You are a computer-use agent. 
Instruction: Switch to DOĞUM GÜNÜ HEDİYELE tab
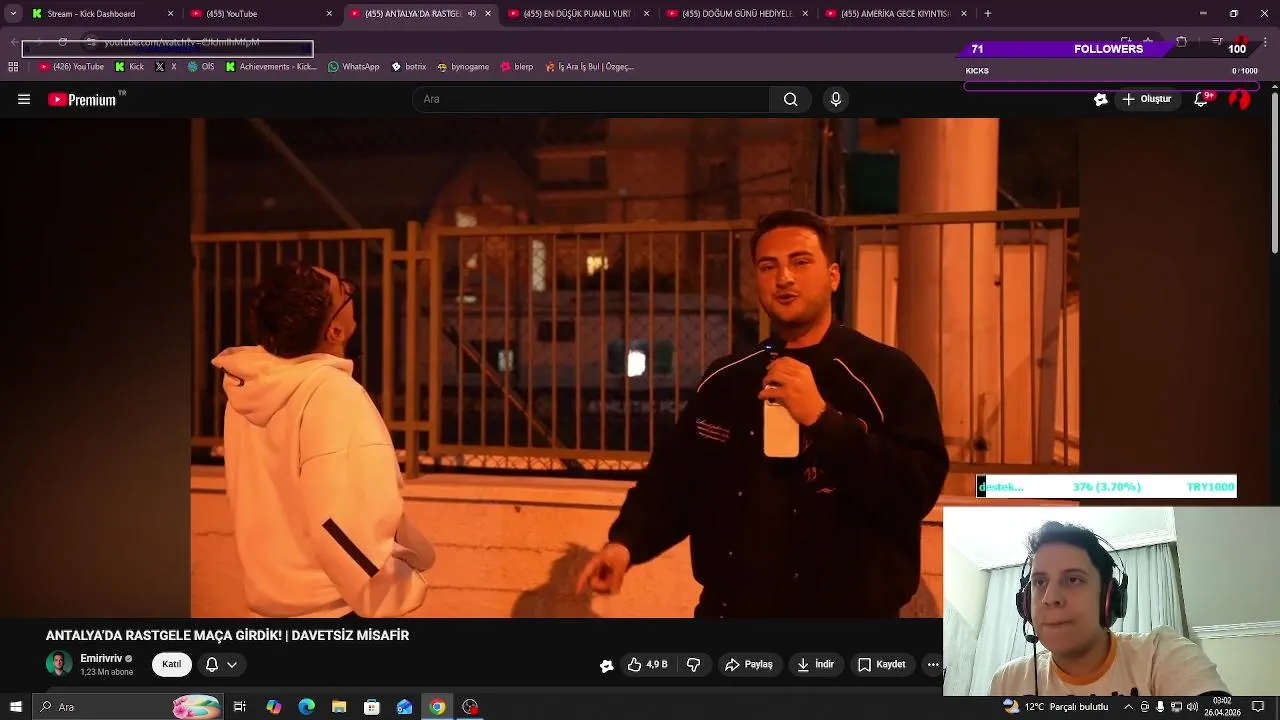pos(737,14)
